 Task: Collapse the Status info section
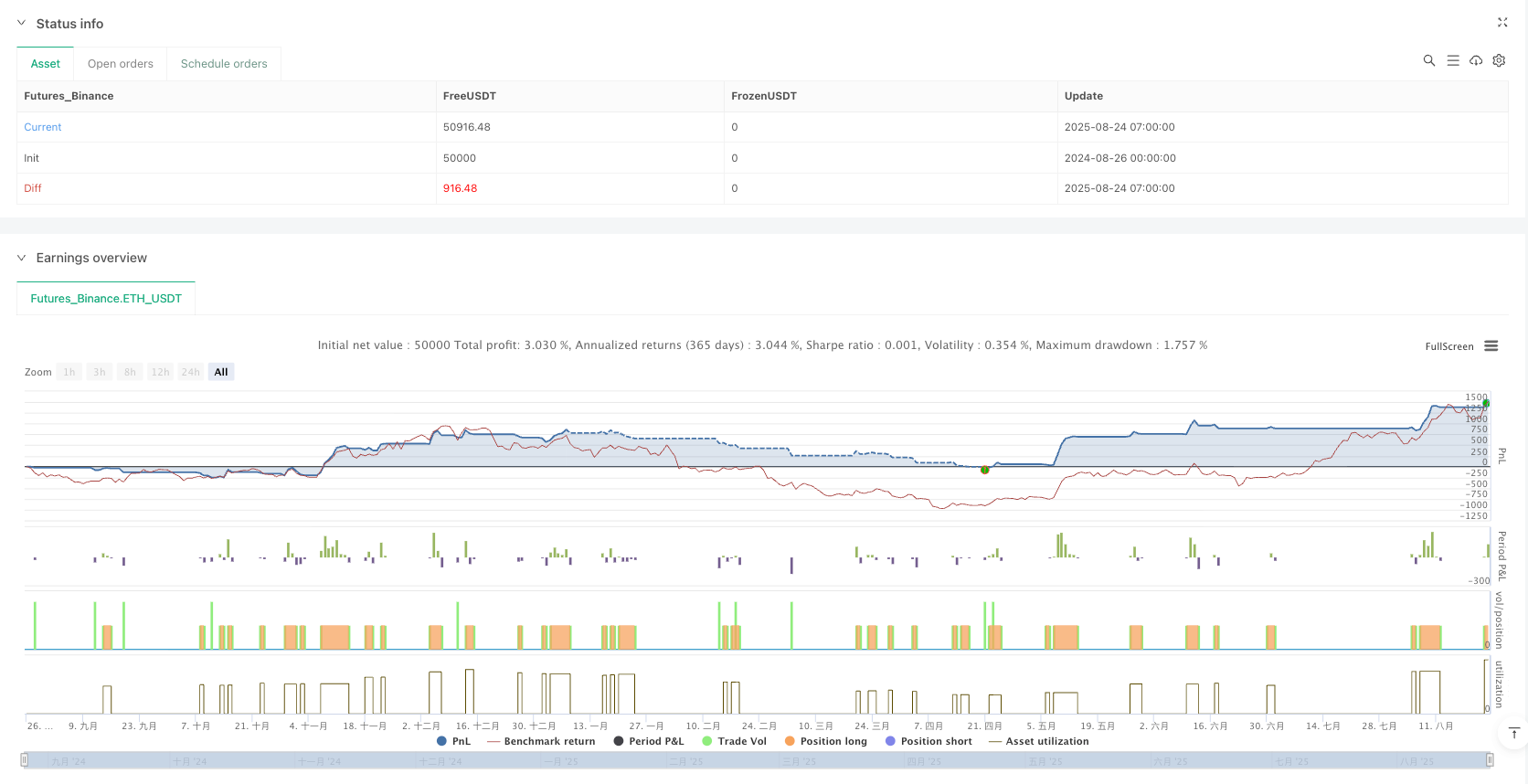(x=22, y=24)
